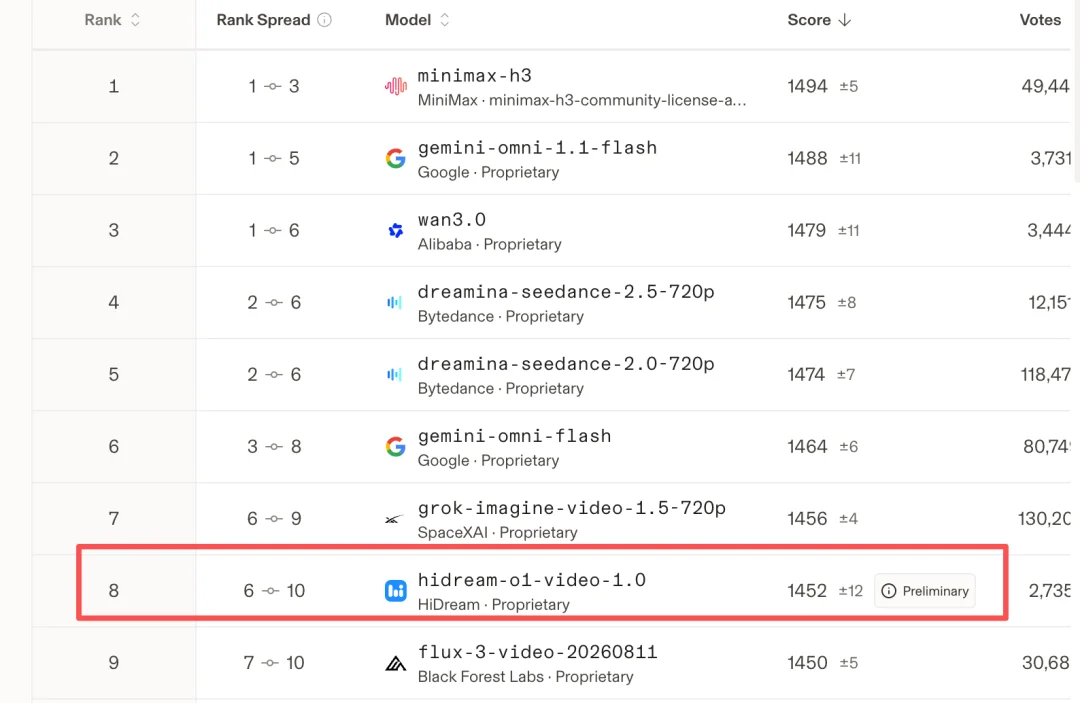
Task: Open the minimax-h3 model link
Action: pyautogui.click(x=475, y=75)
